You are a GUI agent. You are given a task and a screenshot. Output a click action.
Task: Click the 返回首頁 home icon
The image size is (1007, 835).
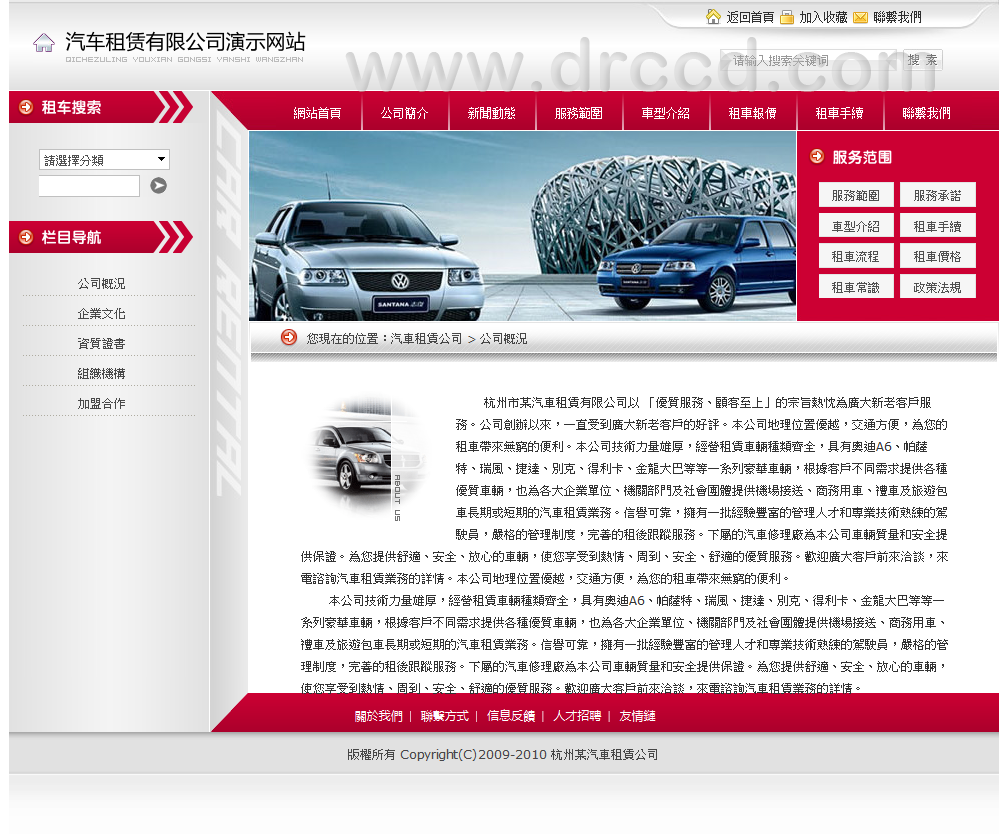pos(713,17)
